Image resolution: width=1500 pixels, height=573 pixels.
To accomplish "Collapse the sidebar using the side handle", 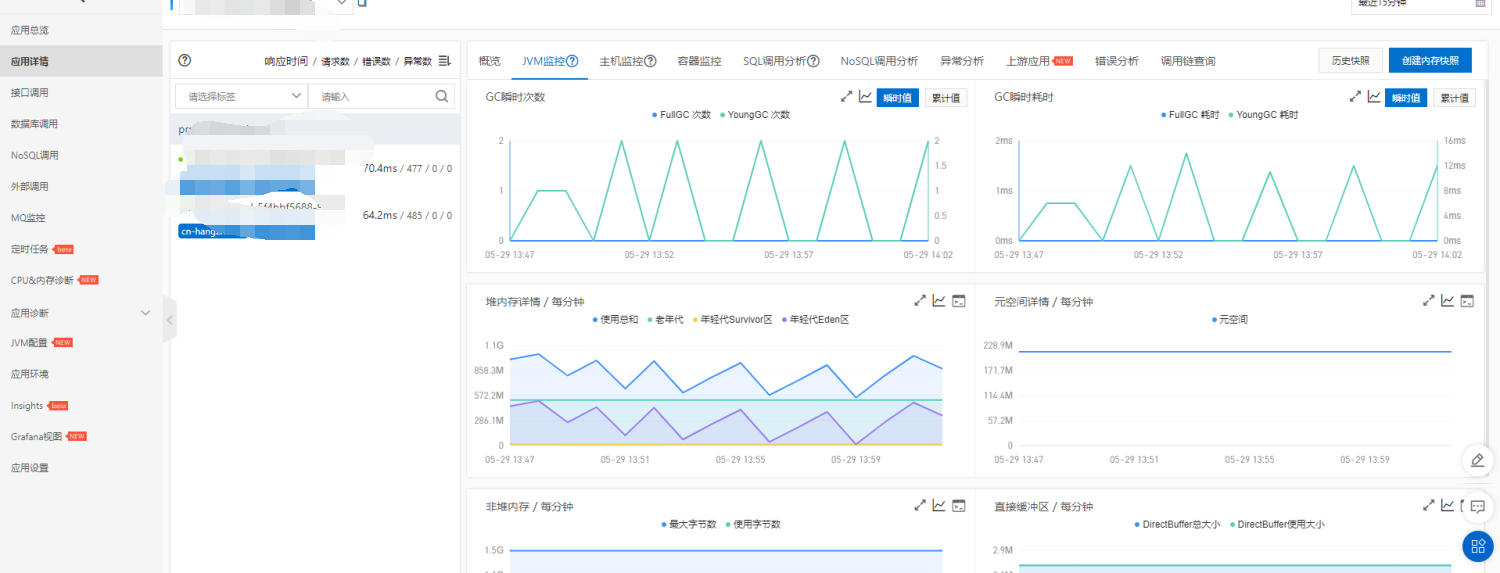I will pyautogui.click(x=169, y=320).
